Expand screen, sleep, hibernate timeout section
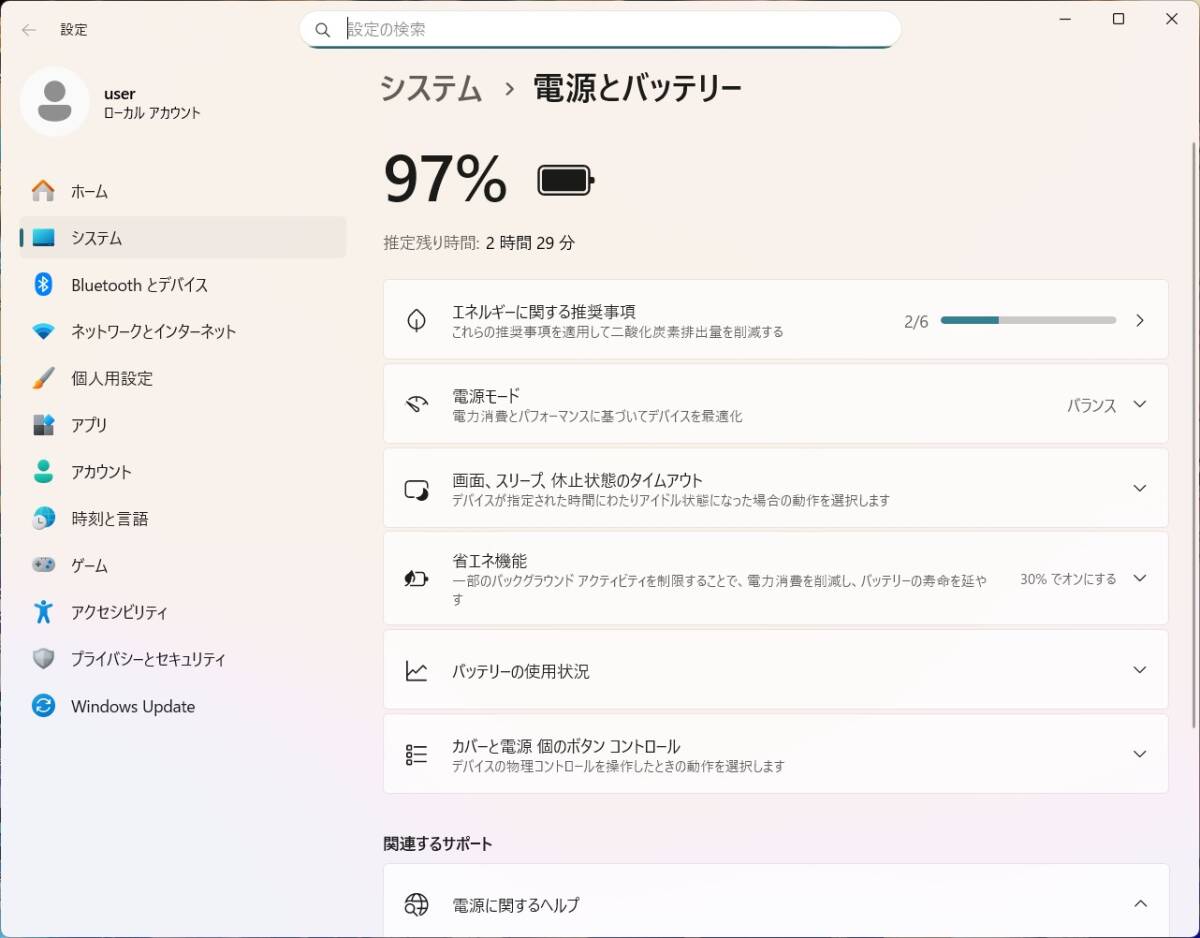 (x=1139, y=488)
